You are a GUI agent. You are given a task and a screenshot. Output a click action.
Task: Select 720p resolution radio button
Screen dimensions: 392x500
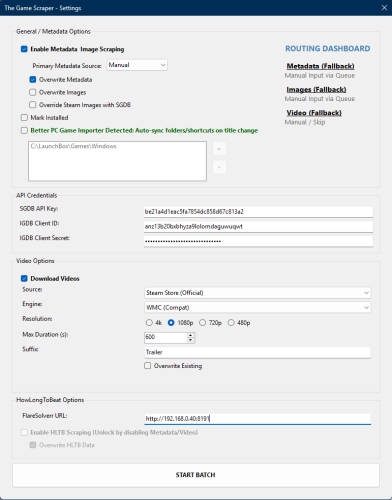click(202, 323)
